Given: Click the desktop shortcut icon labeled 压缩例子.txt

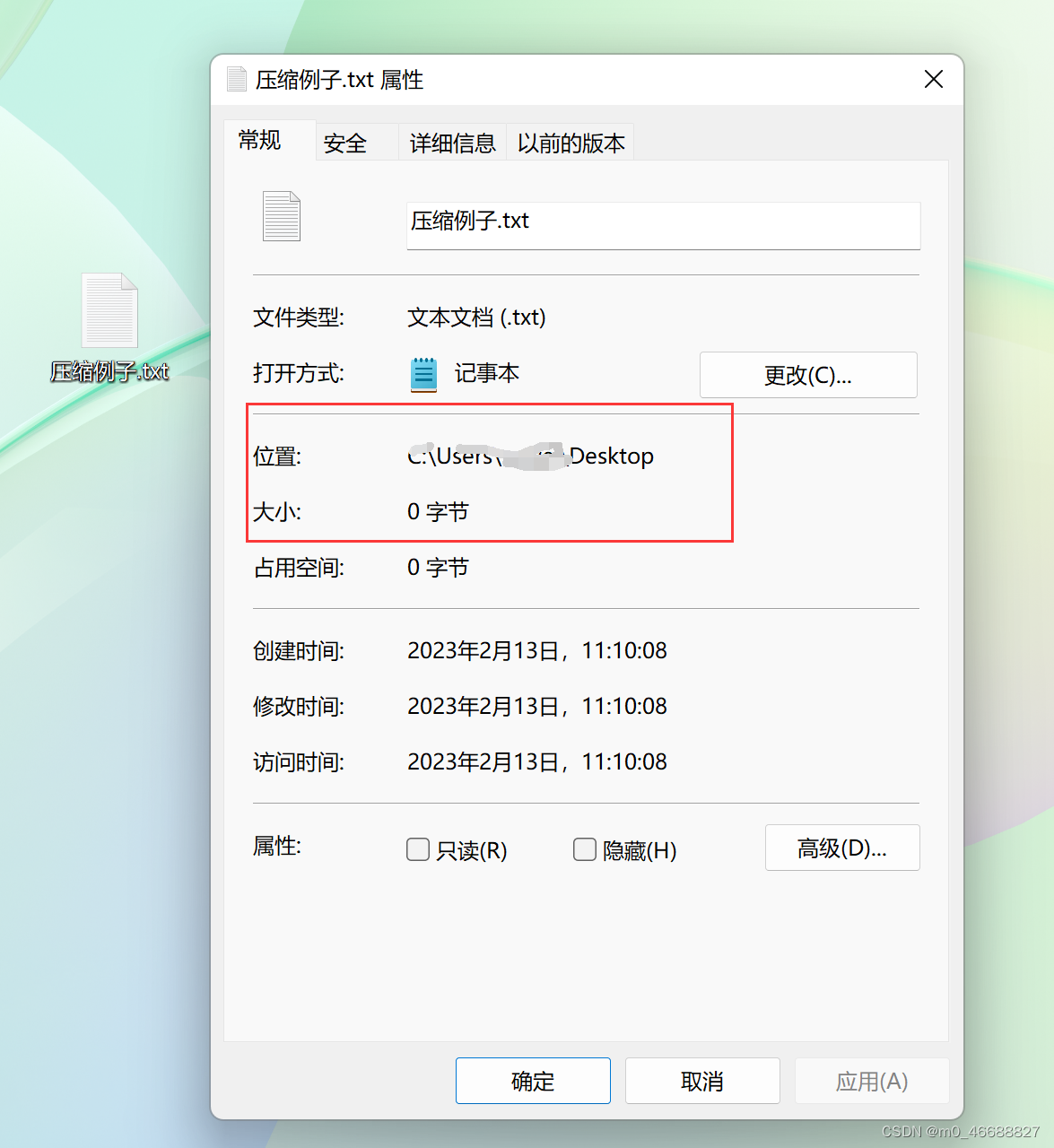Looking at the screenshot, I should [x=109, y=309].
